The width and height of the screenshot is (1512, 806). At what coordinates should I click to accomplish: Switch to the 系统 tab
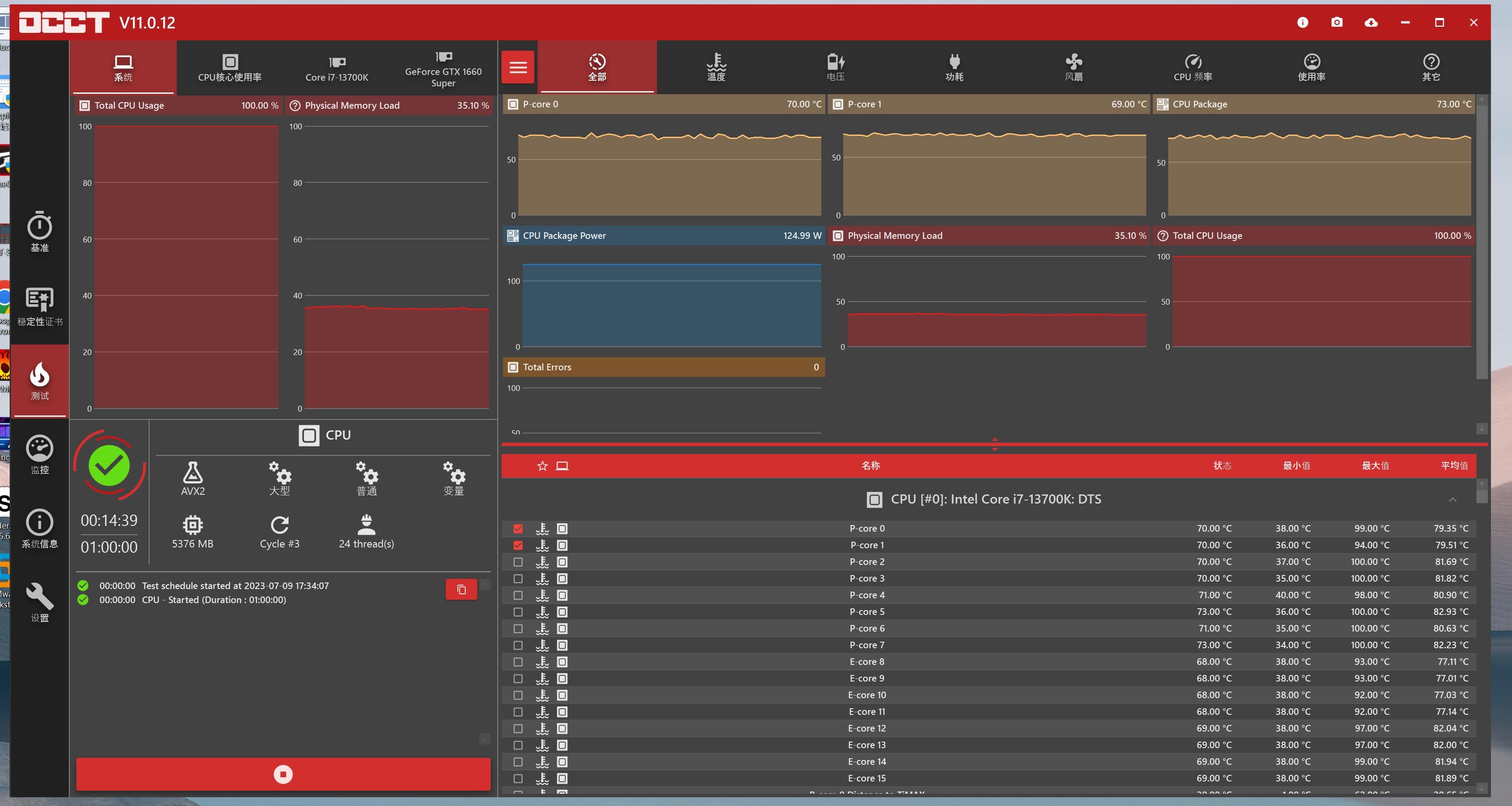(x=123, y=67)
